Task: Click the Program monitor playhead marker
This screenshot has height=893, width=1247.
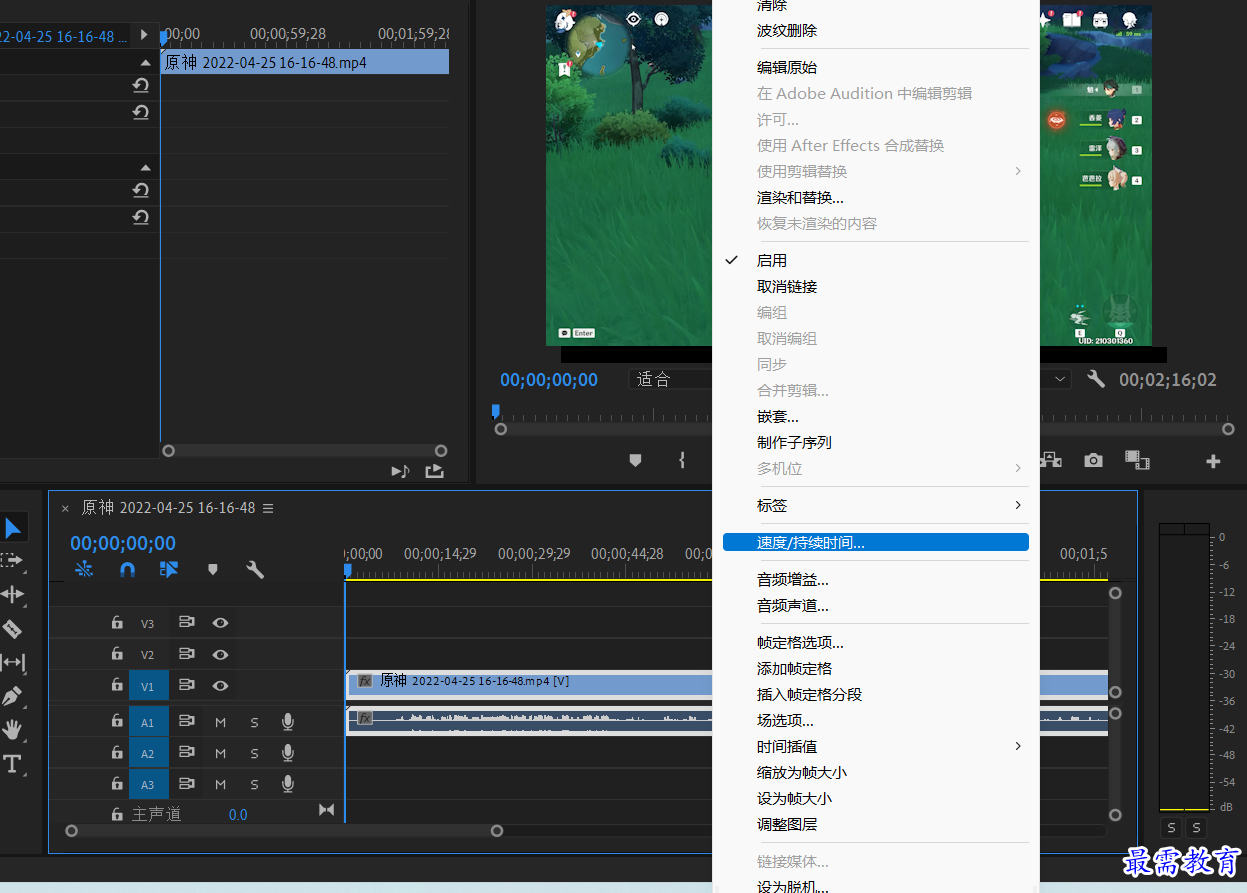Action: 495,411
